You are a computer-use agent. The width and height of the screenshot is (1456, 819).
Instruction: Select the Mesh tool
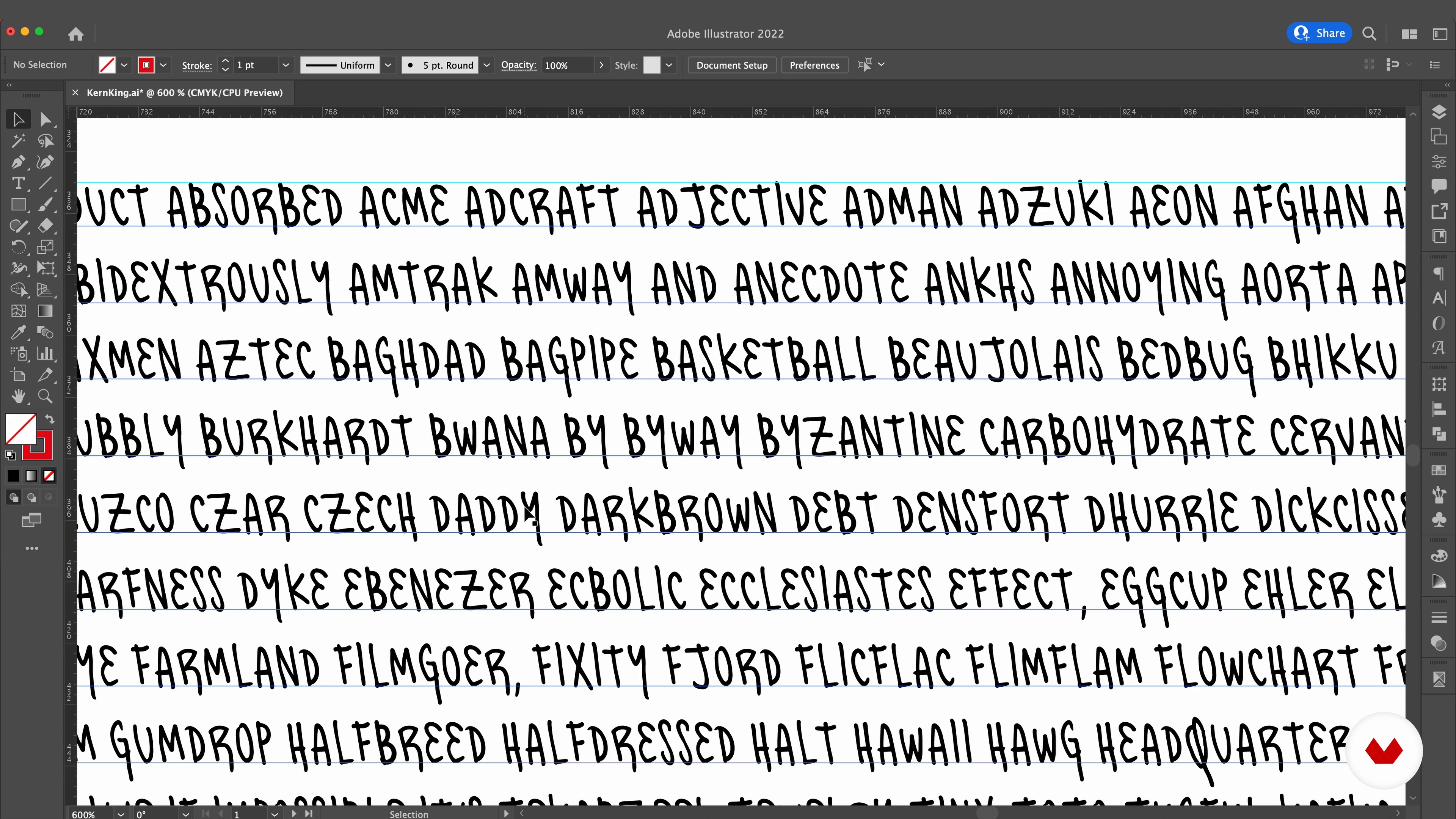tap(18, 311)
